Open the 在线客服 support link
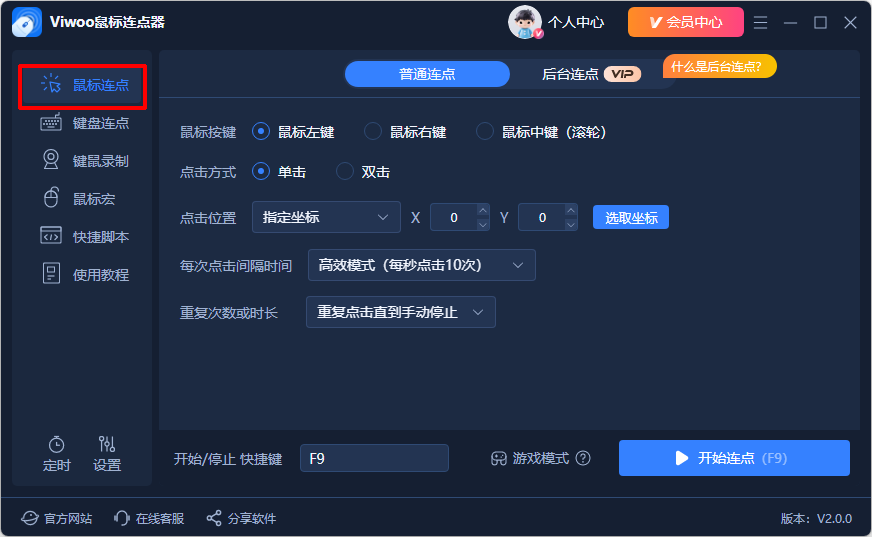The width and height of the screenshot is (872, 537). point(160,519)
